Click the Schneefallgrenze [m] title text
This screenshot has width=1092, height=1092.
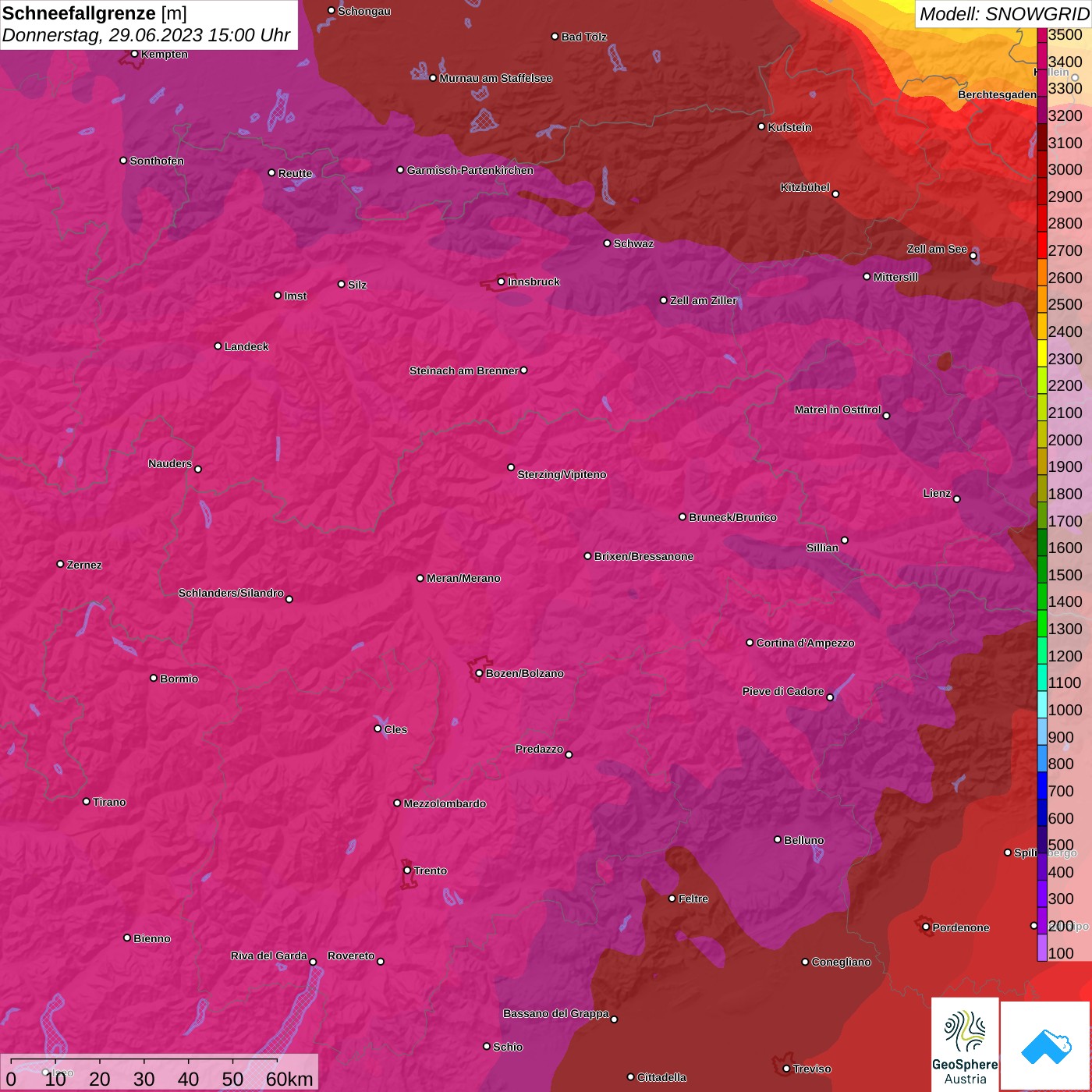pos(94,14)
